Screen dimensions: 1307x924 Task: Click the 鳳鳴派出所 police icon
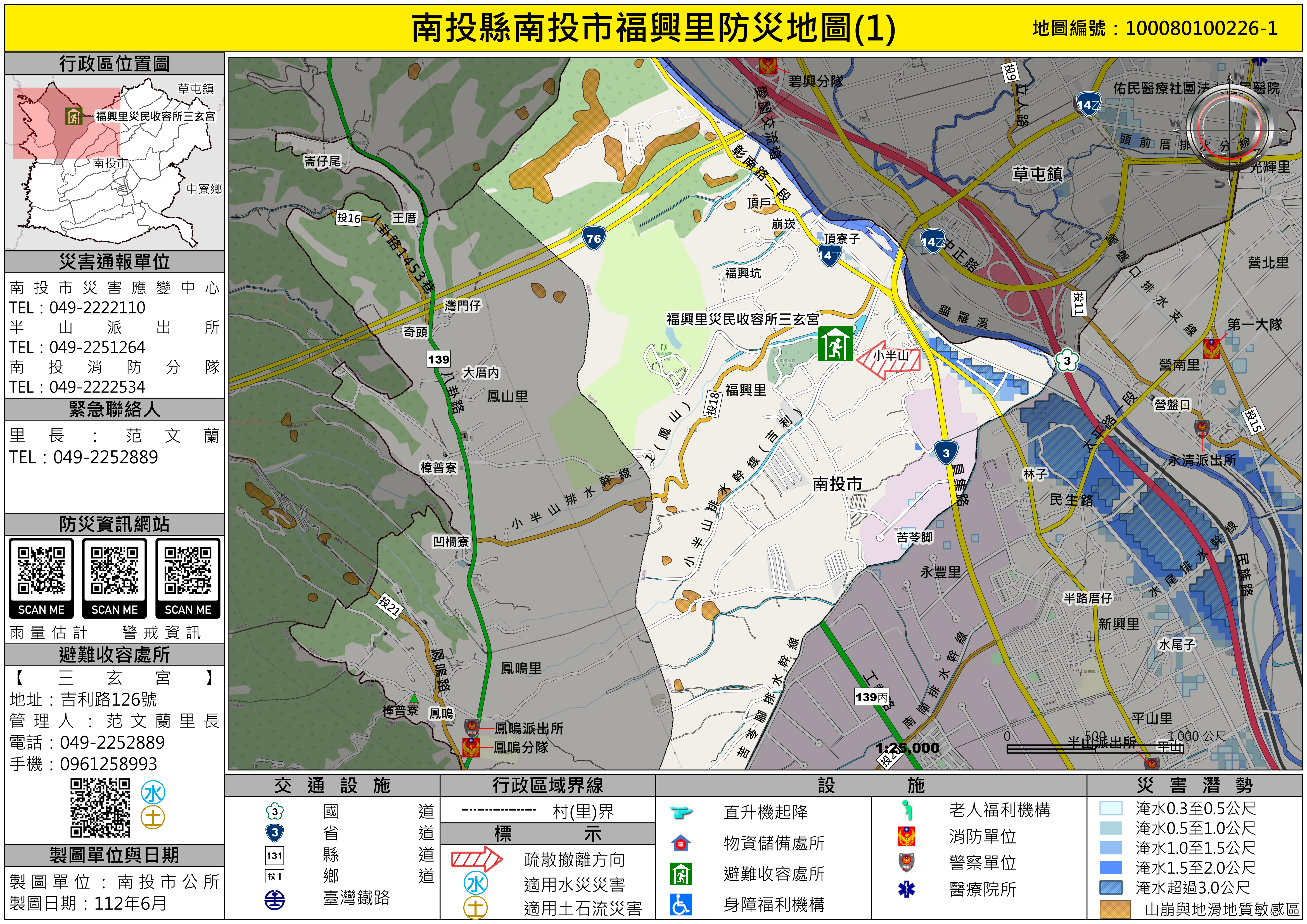click(472, 728)
